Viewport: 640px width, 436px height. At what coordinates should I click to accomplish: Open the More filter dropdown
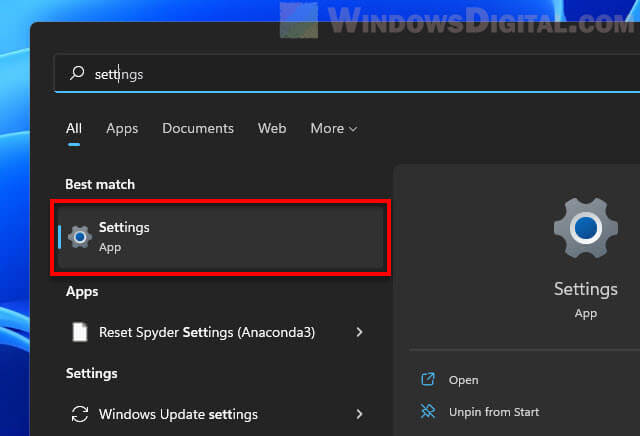point(334,129)
